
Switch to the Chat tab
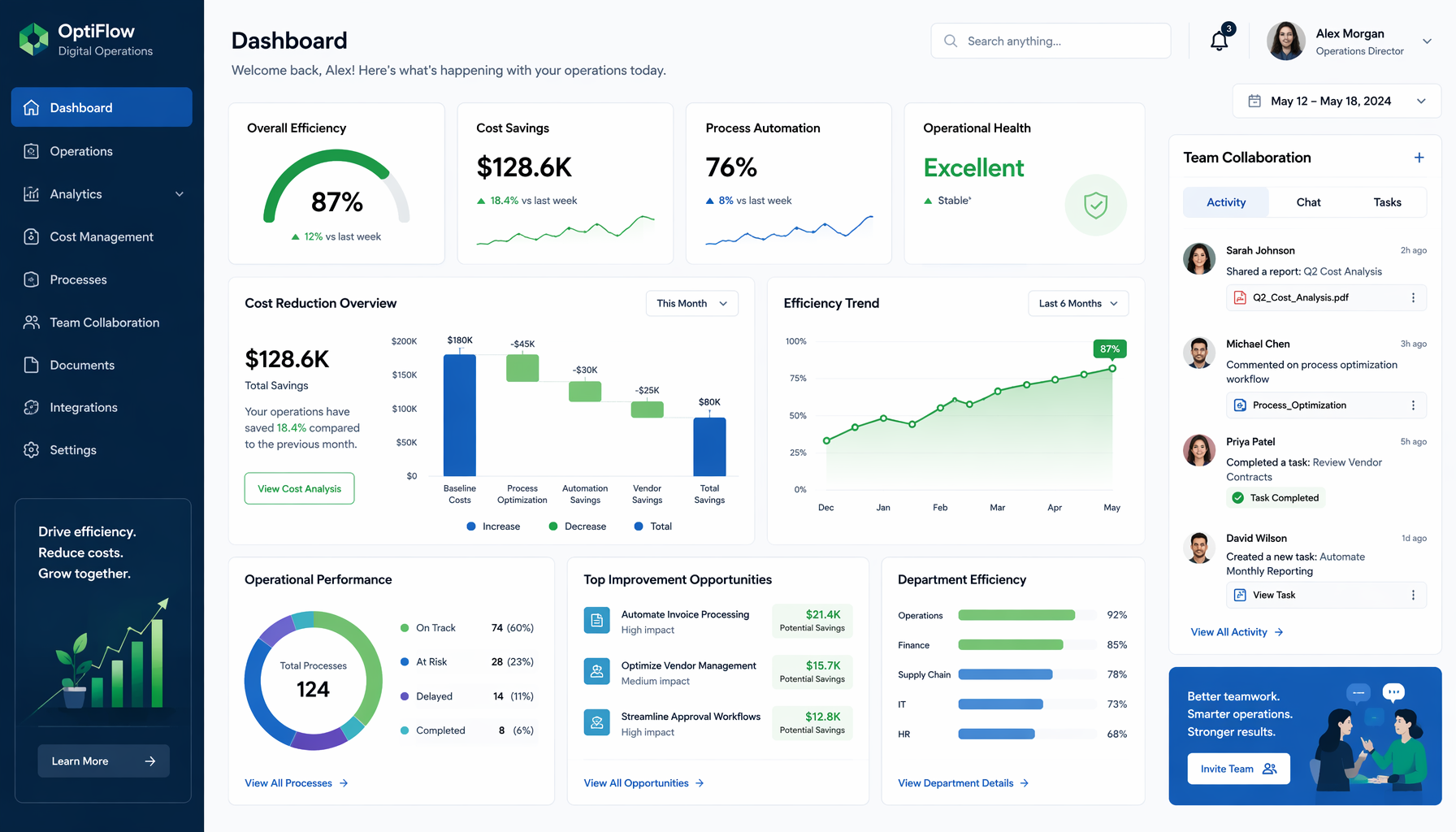(1308, 202)
